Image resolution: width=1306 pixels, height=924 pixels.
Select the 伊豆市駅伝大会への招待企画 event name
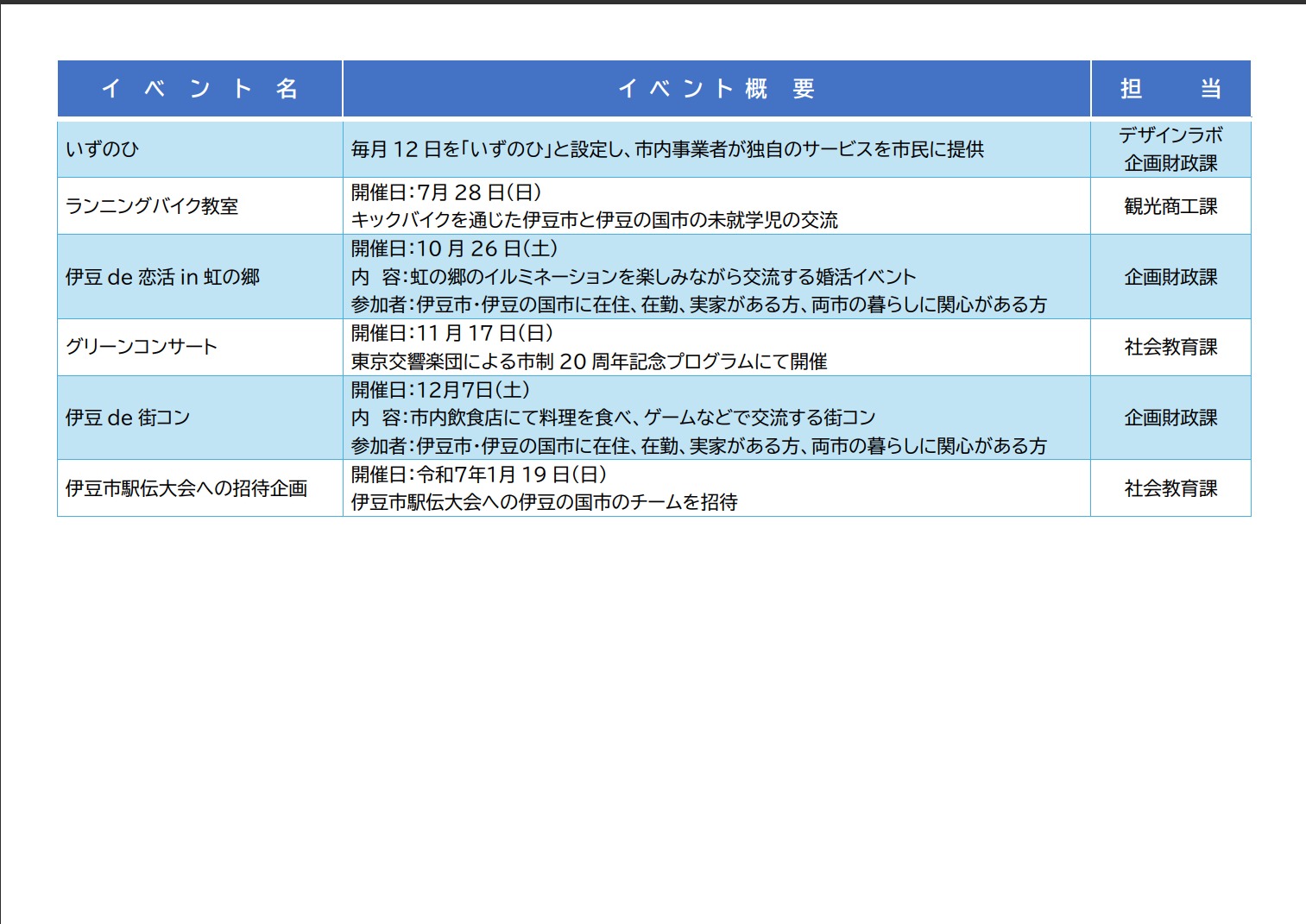186,488
